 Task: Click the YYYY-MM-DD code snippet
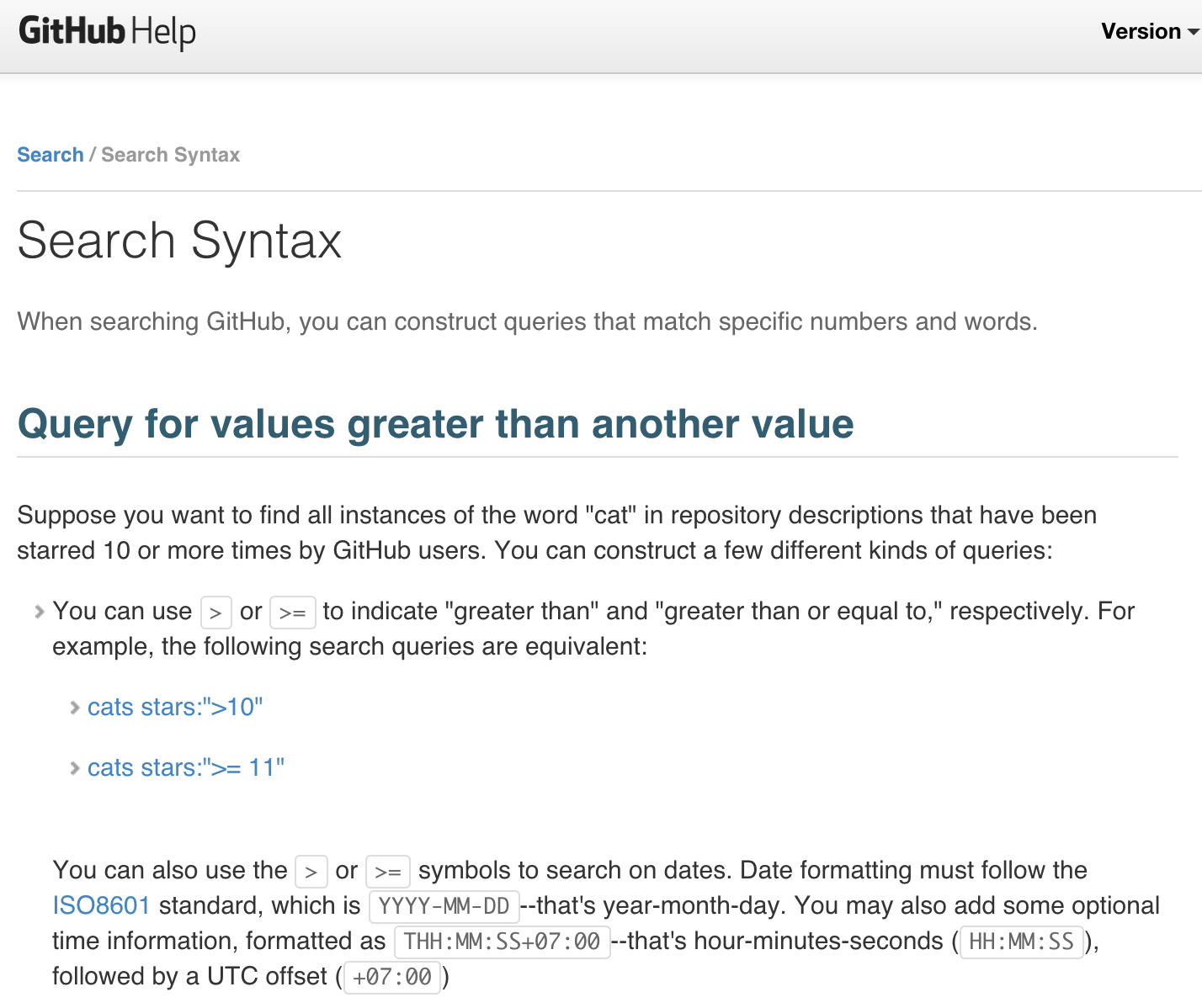point(444,906)
